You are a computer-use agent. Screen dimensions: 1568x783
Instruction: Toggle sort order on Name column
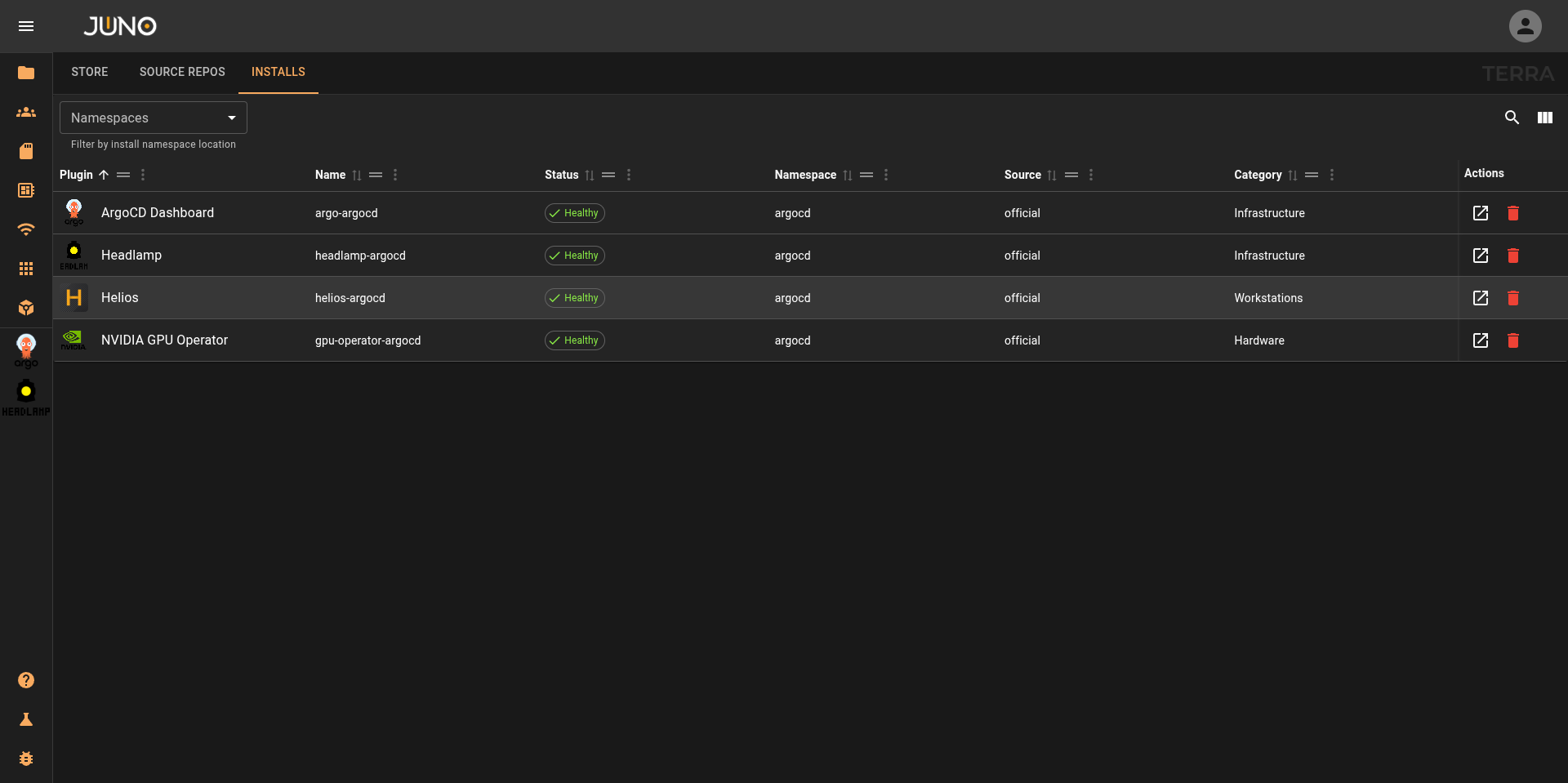click(357, 175)
